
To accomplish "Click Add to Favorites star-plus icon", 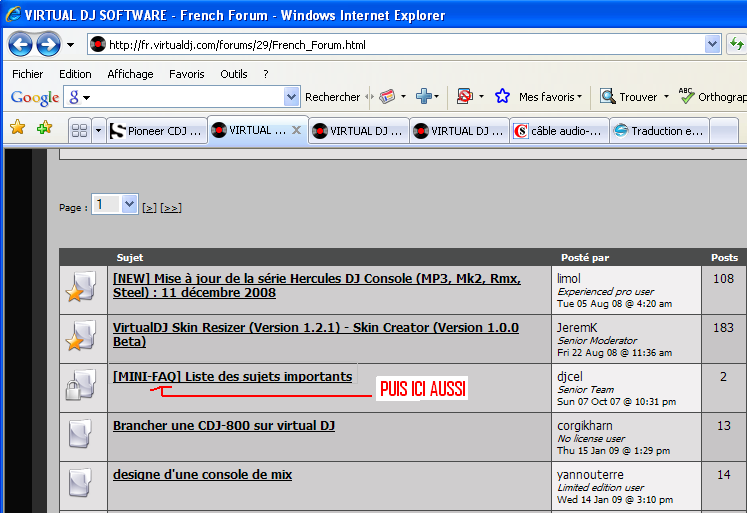I will (x=44, y=127).
